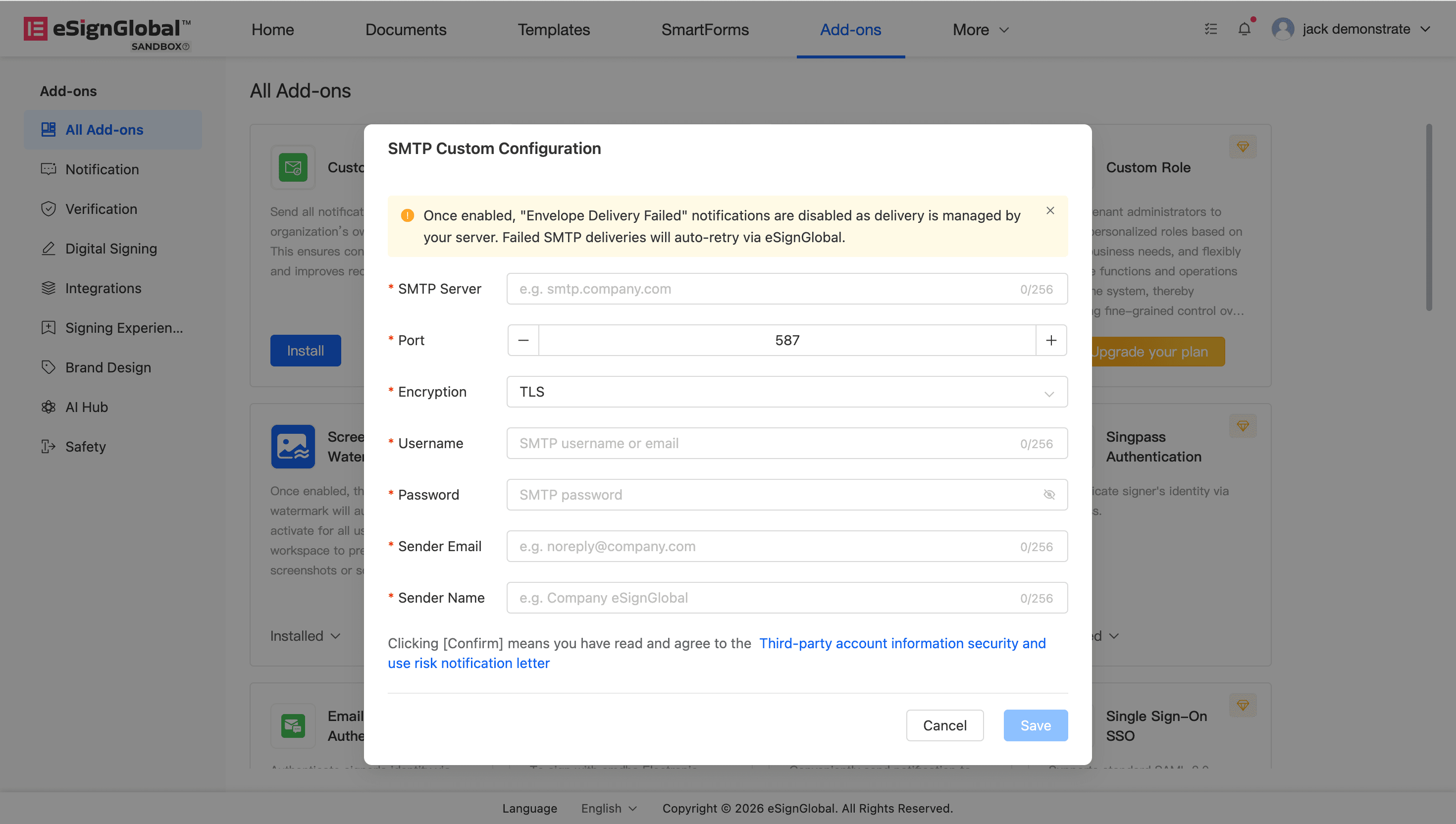
Task: Save the SMTP configuration
Action: point(1036,725)
